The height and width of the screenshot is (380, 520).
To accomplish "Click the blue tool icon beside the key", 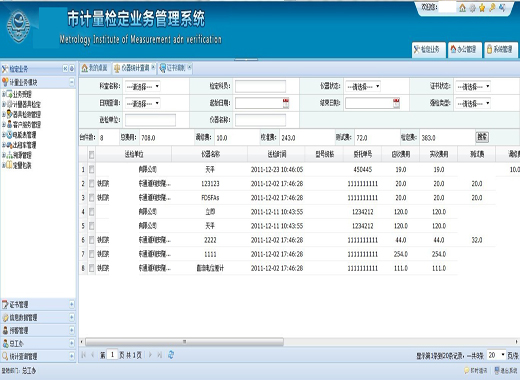I will [x=502, y=8].
